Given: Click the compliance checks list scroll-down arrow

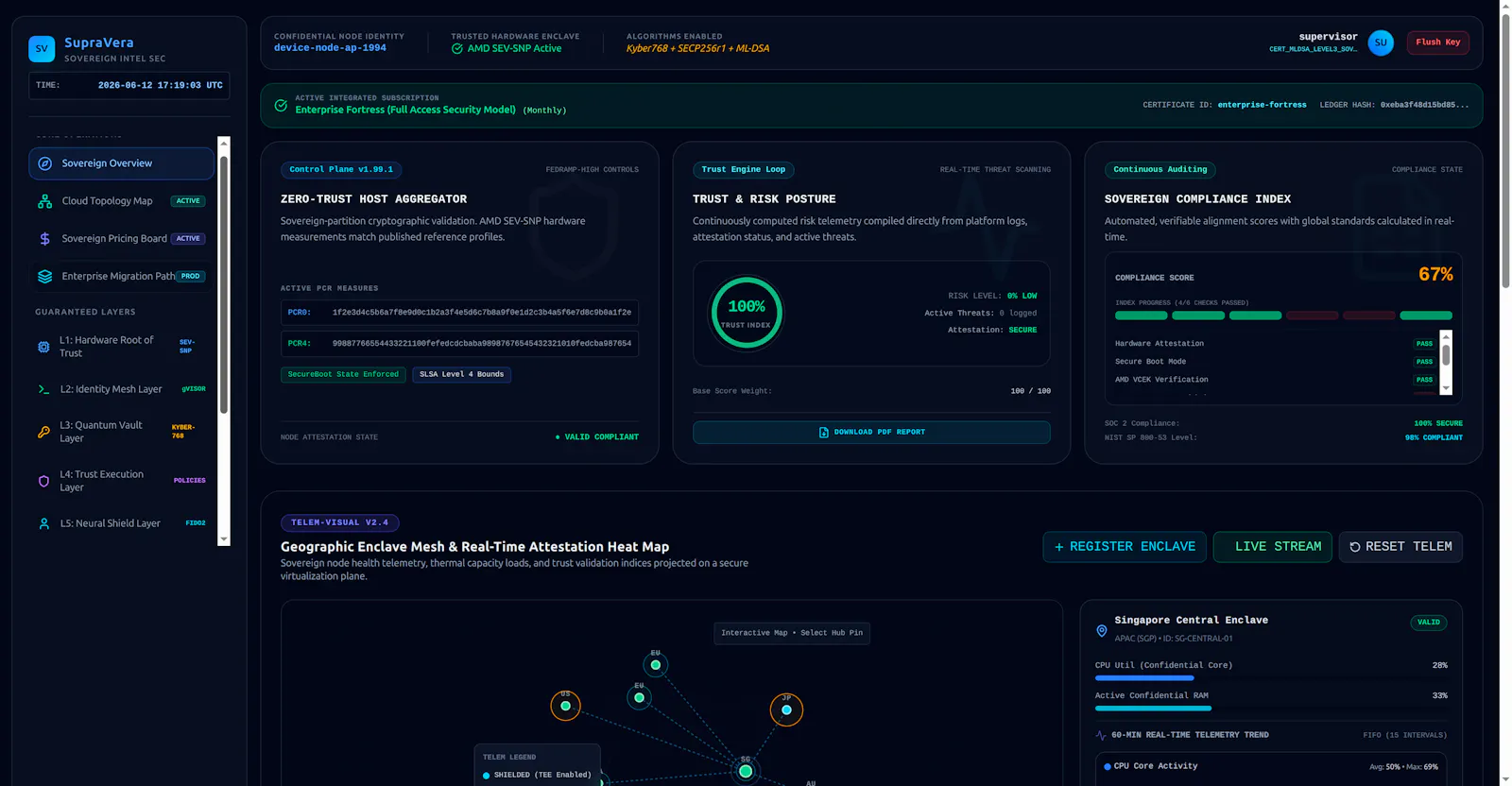Looking at the screenshot, I should (x=1446, y=388).
